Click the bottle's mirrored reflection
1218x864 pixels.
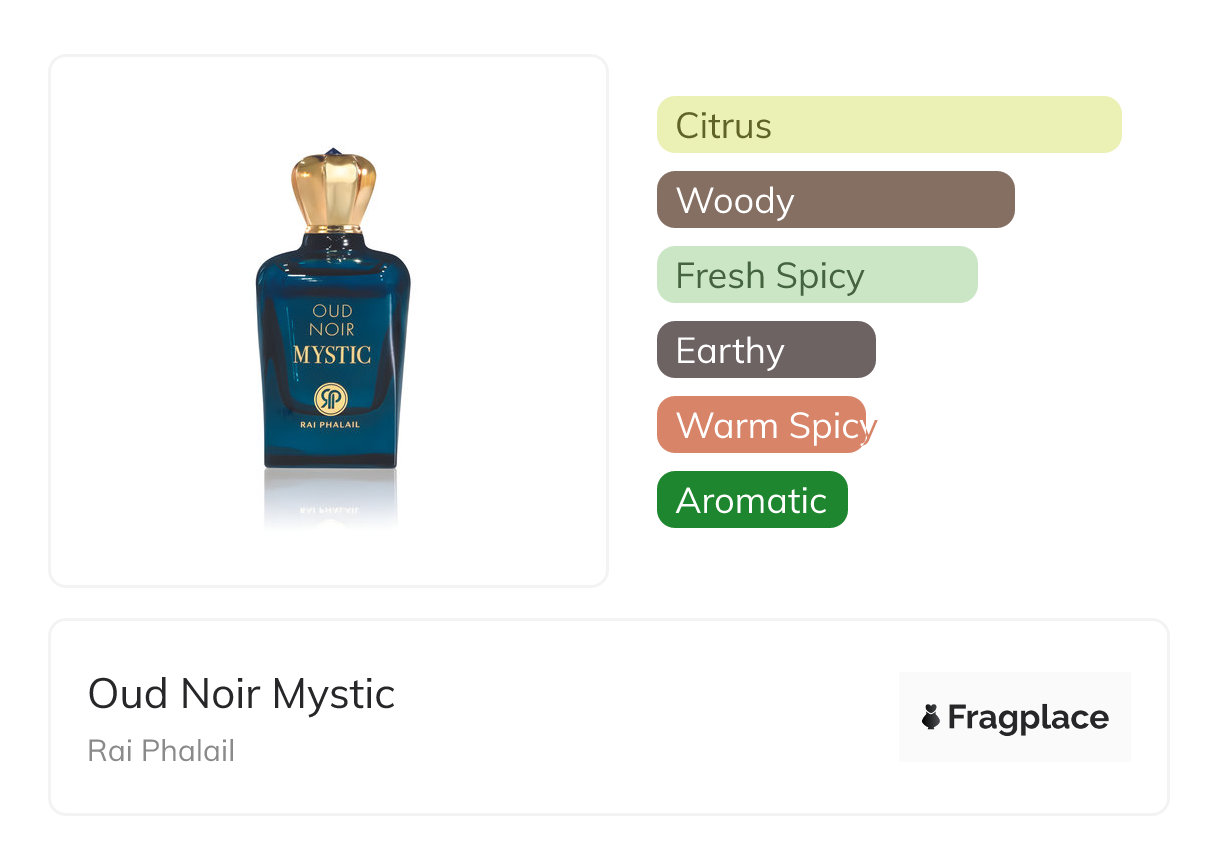click(x=331, y=502)
